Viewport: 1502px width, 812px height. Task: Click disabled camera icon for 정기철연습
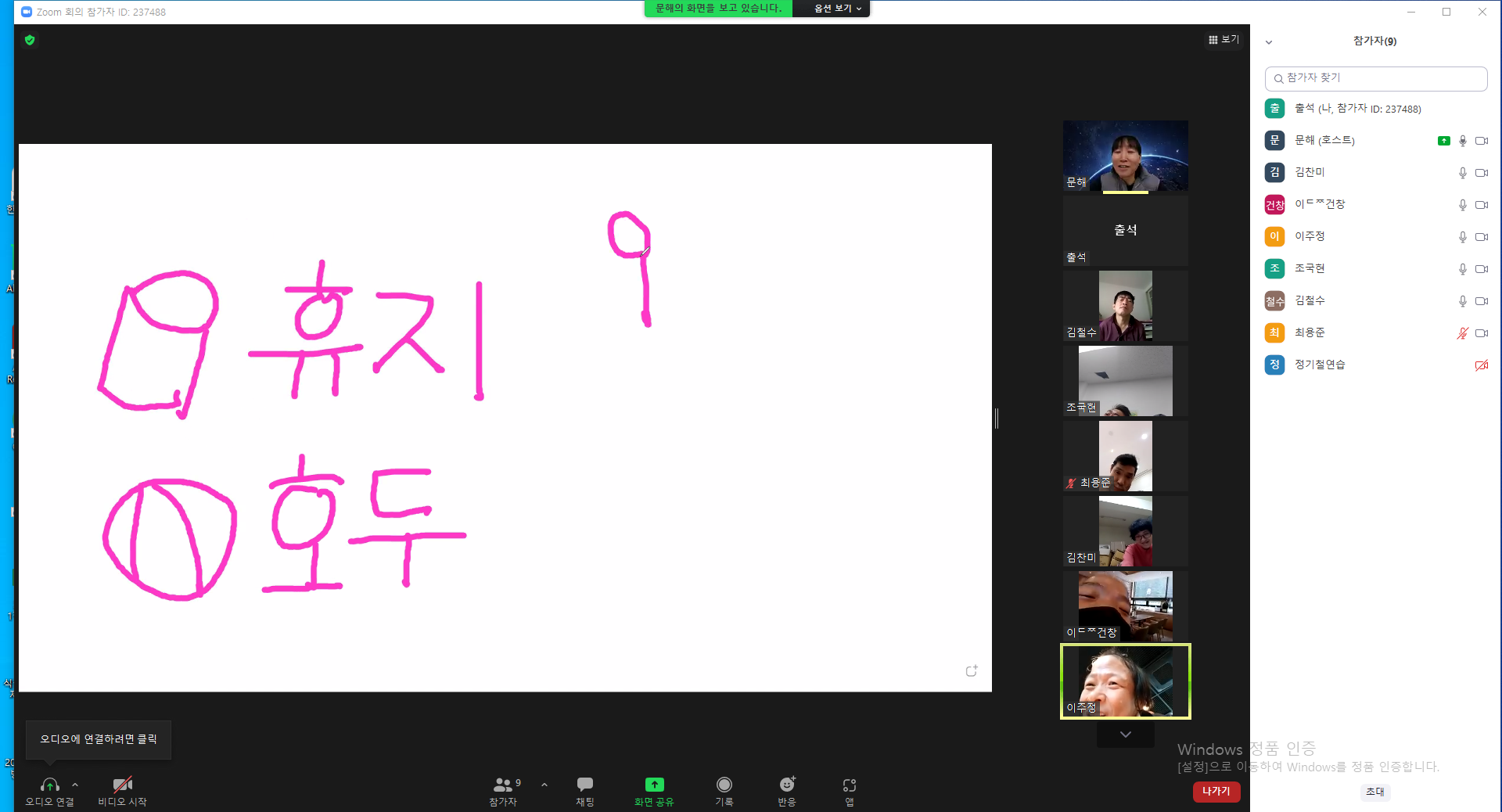click(1482, 365)
